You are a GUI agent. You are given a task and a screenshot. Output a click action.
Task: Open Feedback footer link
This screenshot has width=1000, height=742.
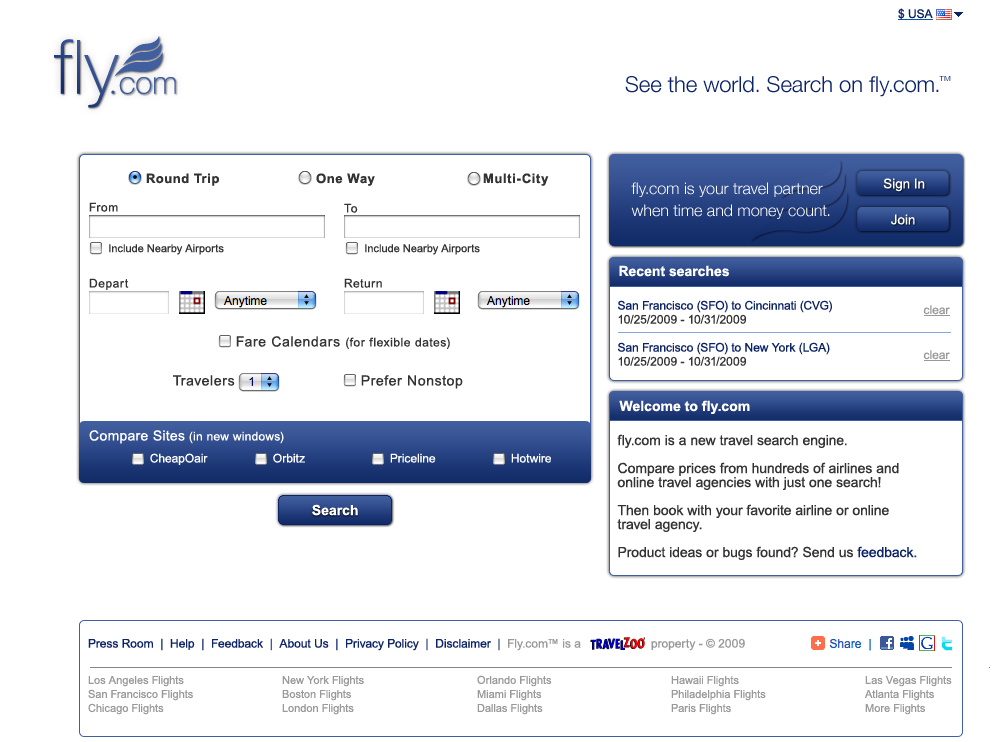[x=237, y=644]
